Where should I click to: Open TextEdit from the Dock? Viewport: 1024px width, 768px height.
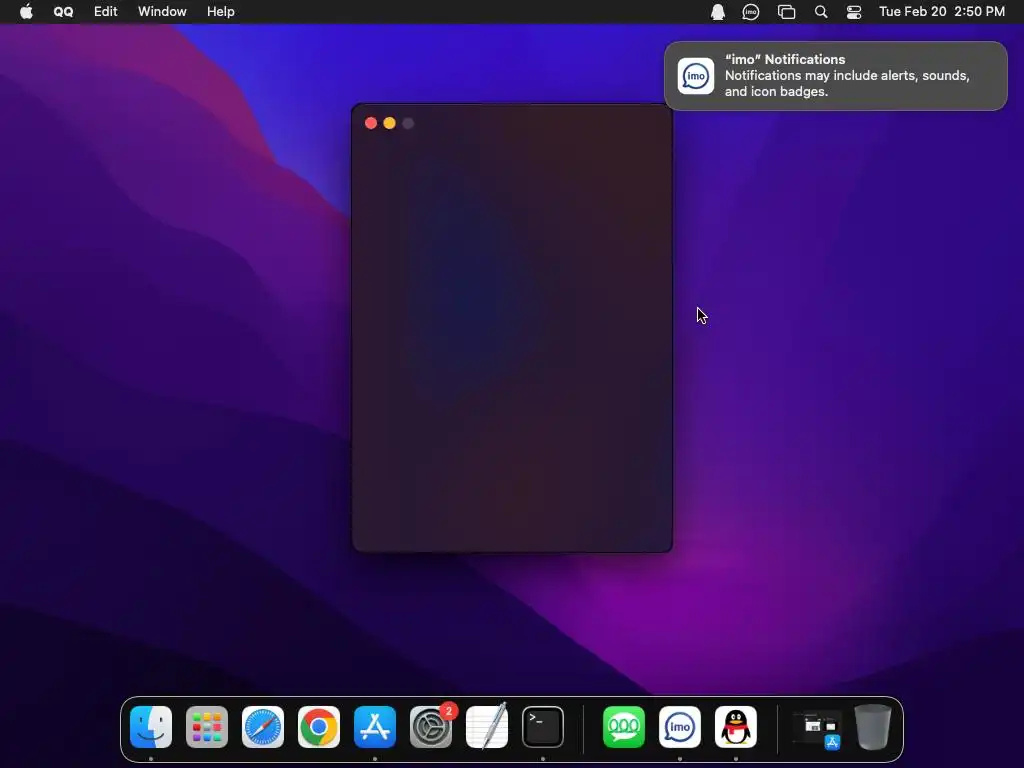point(487,727)
